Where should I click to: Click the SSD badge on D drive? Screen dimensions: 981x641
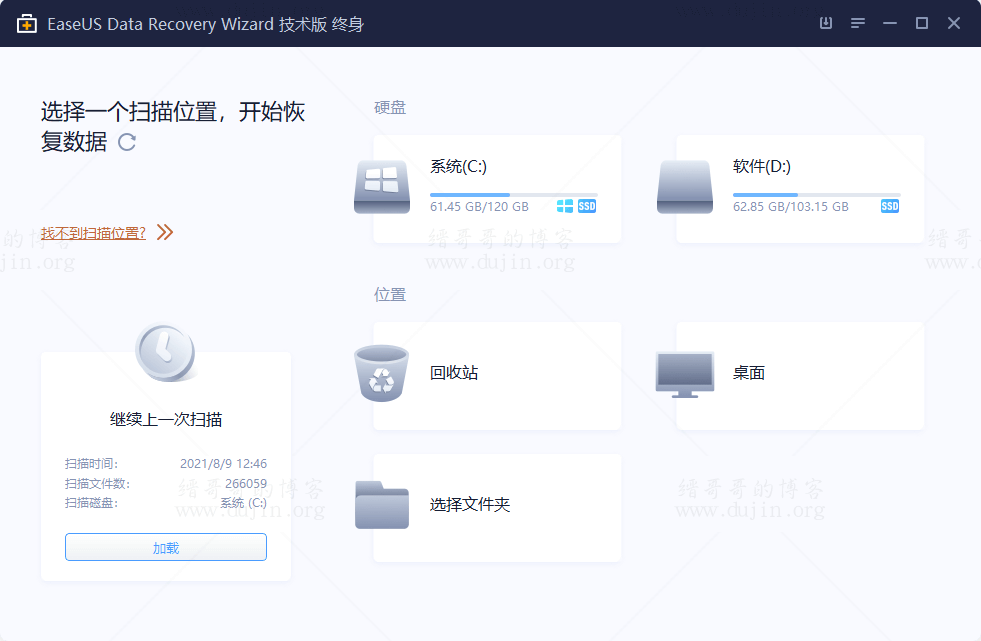click(x=890, y=206)
